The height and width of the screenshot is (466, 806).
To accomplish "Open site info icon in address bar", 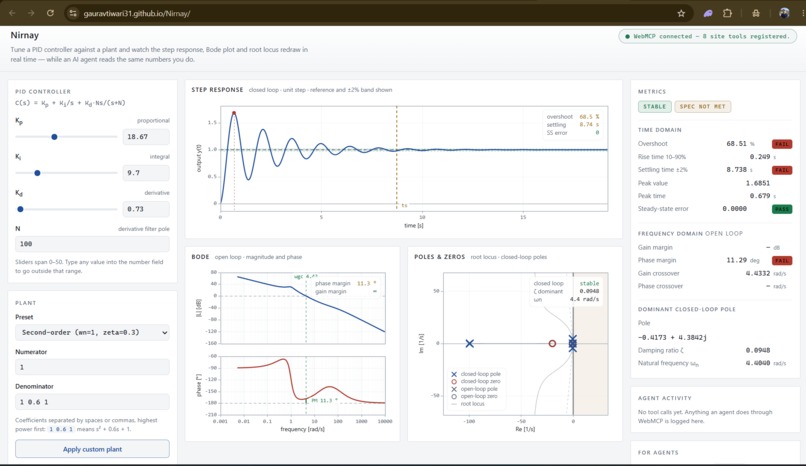I will tap(73, 13).
